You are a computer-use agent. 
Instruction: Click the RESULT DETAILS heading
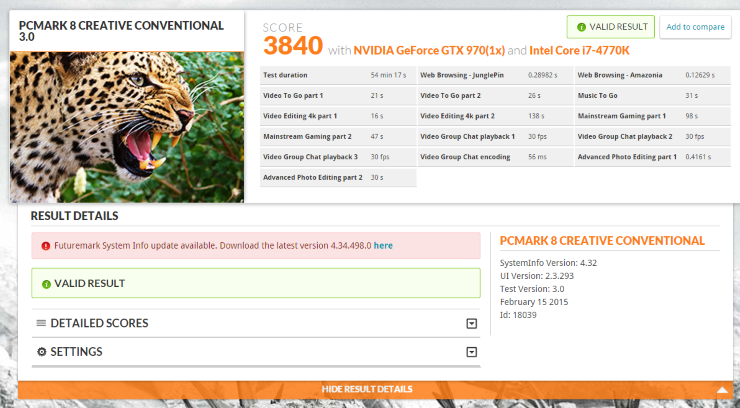point(75,216)
